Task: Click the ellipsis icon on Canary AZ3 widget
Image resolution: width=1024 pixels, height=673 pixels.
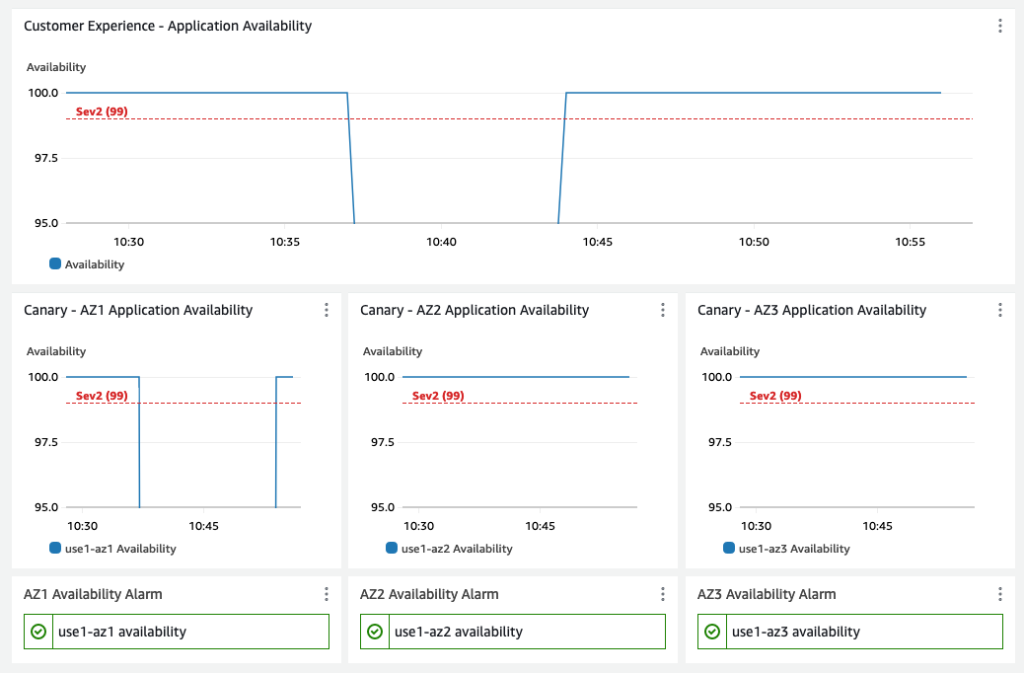Action: click(999, 310)
